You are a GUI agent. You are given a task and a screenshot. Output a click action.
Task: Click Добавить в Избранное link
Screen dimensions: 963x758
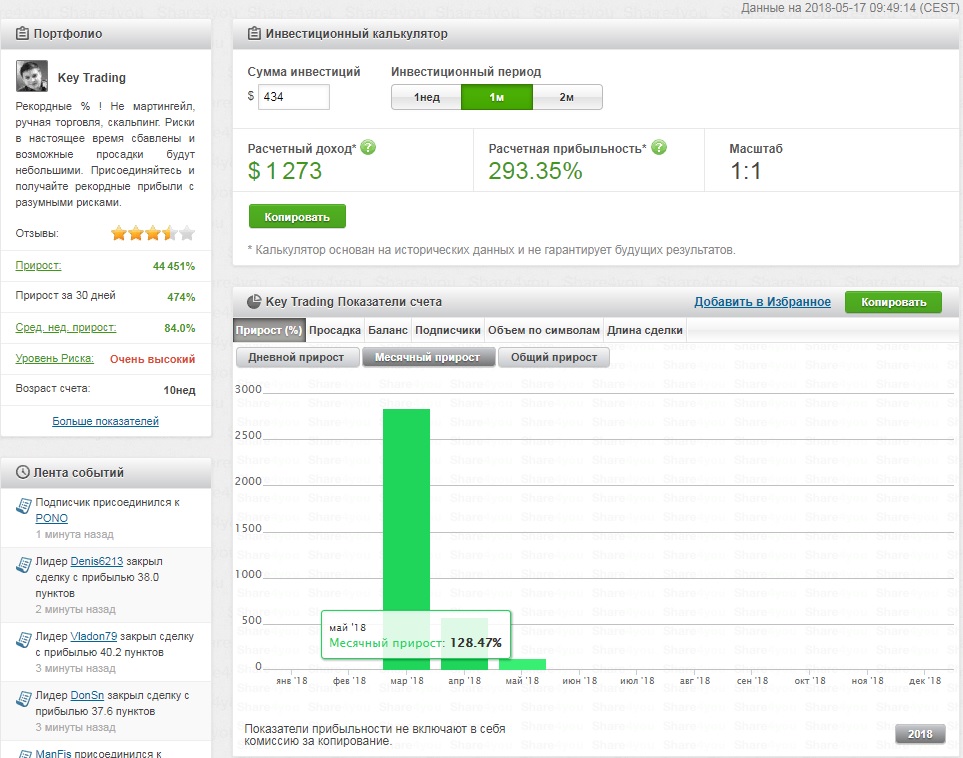coord(762,302)
